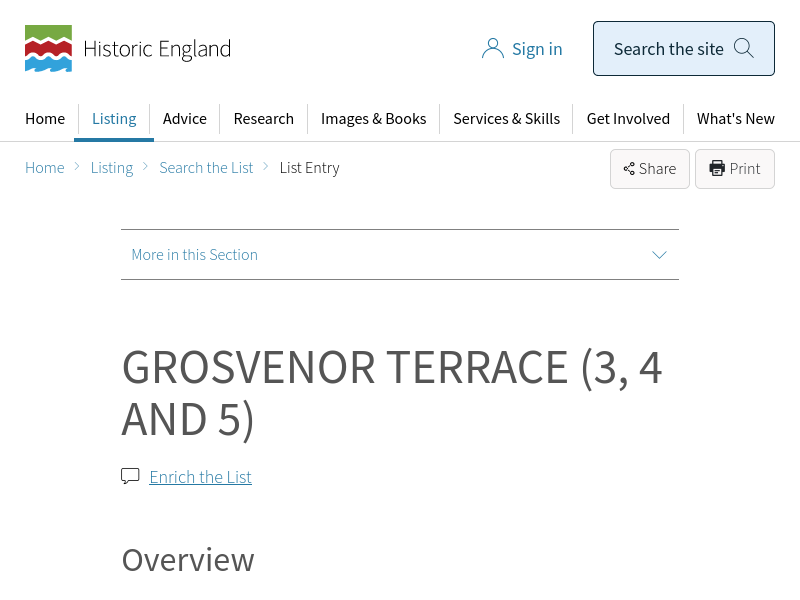
Task: Follow the Enrich the List link
Action: [x=200, y=477]
